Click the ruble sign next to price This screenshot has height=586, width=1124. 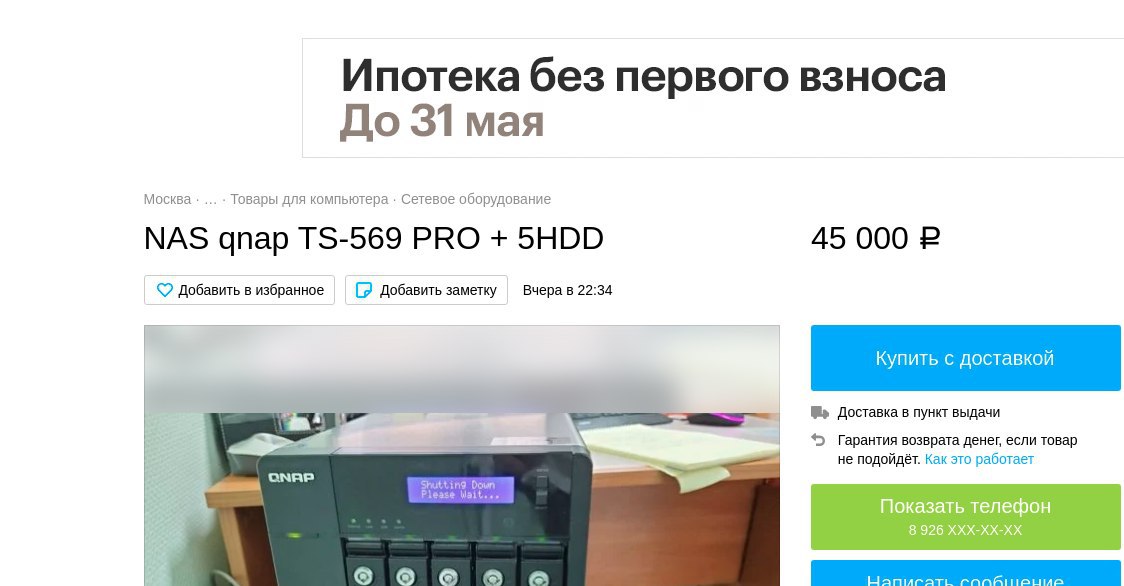click(x=930, y=238)
